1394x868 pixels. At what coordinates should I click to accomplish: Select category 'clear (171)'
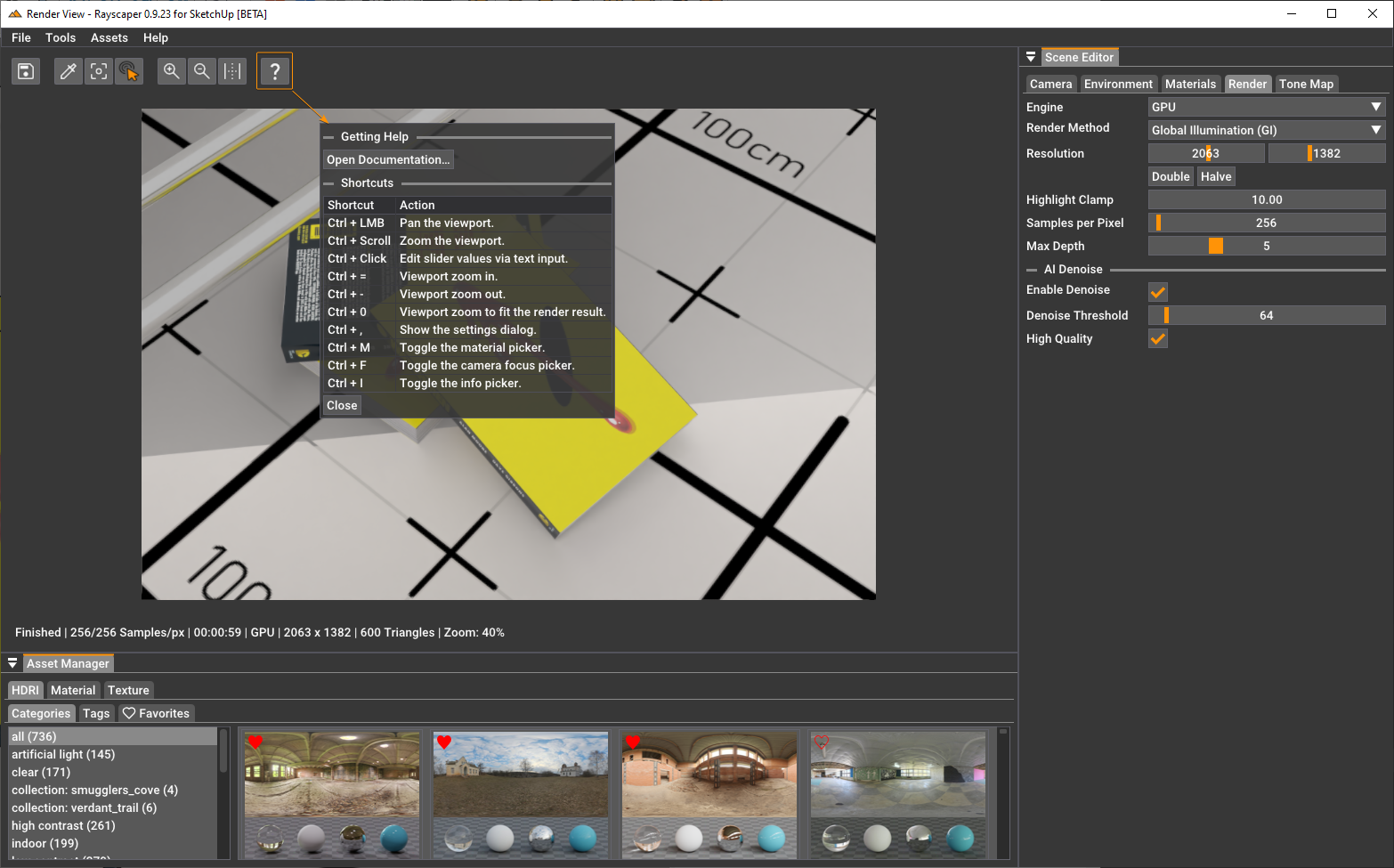click(112, 772)
